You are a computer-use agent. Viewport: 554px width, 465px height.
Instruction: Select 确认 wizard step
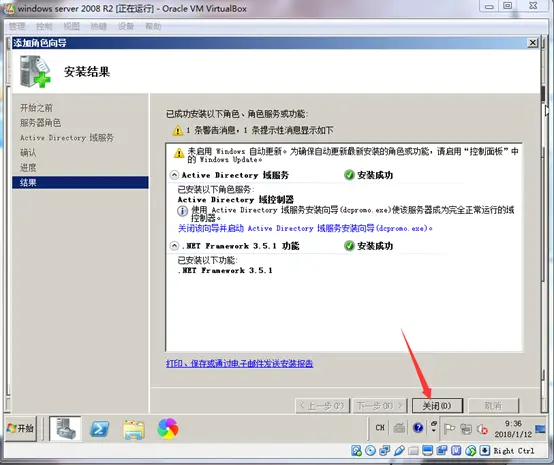point(28,153)
